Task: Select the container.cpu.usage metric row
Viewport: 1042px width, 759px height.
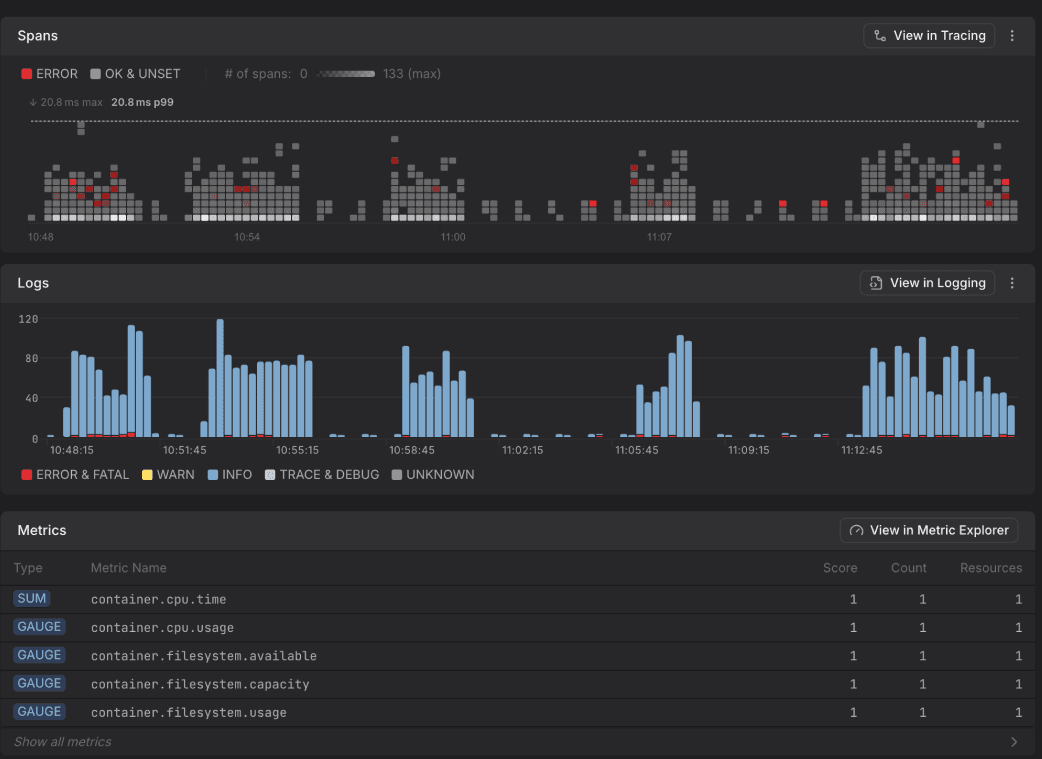Action: point(517,627)
